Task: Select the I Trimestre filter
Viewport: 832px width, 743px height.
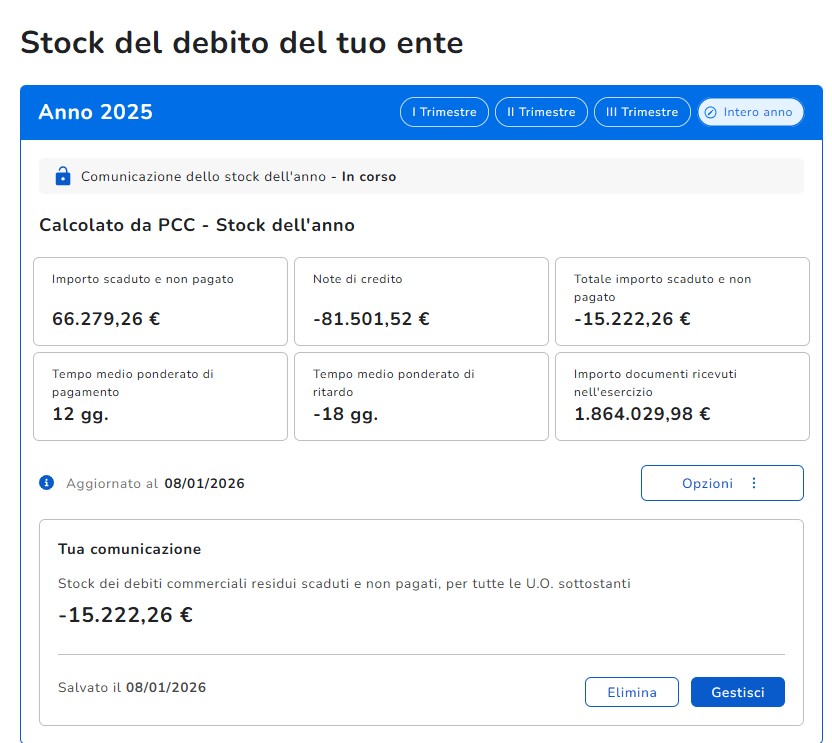Action: (444, 112)
